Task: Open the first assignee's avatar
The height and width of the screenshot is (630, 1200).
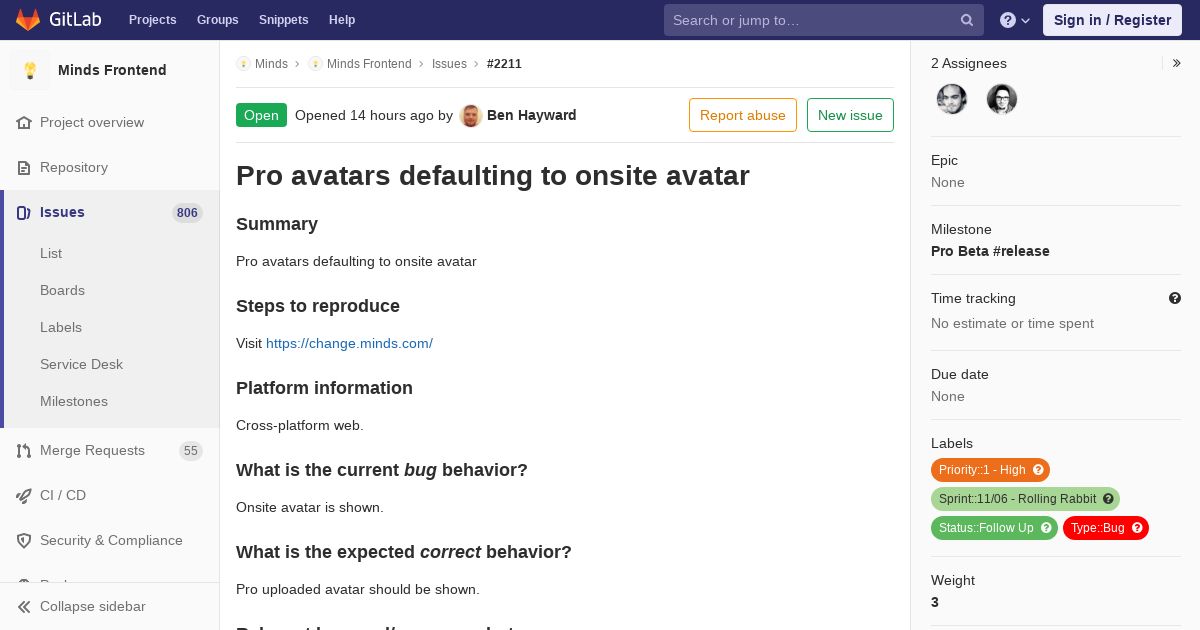Action: point(952,99)
